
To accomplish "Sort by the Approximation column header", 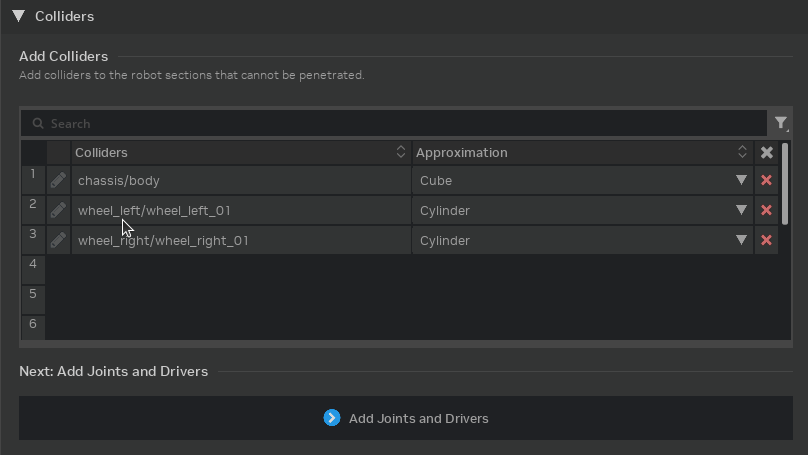I will pyautogui.click(x=580, y=153).
